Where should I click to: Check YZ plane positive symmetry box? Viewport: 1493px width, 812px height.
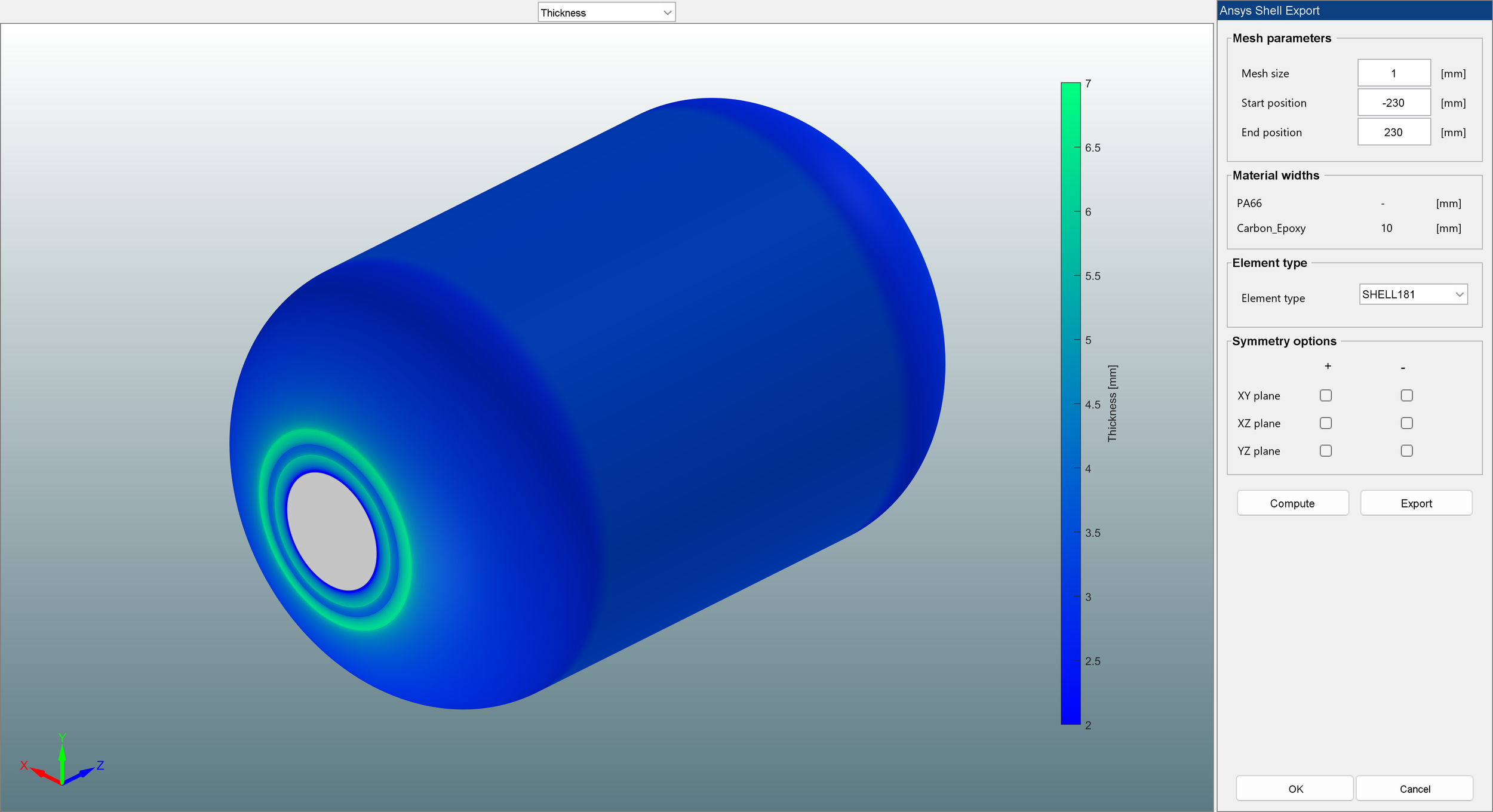[x=1326, y=451]
